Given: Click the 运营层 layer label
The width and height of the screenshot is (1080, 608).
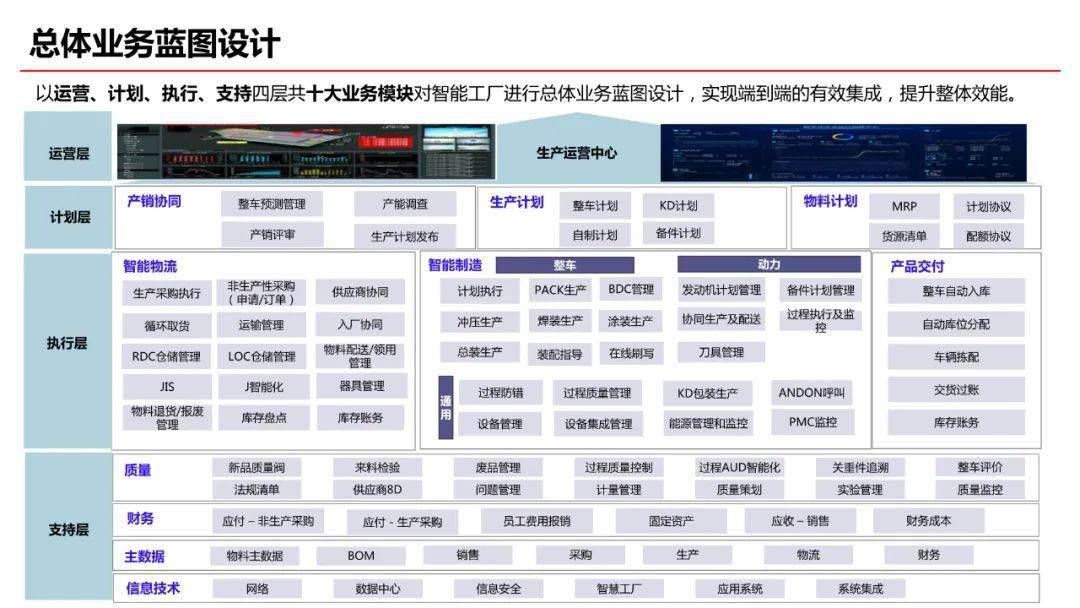Looking at the screenshot, I should tap(68, 153).
